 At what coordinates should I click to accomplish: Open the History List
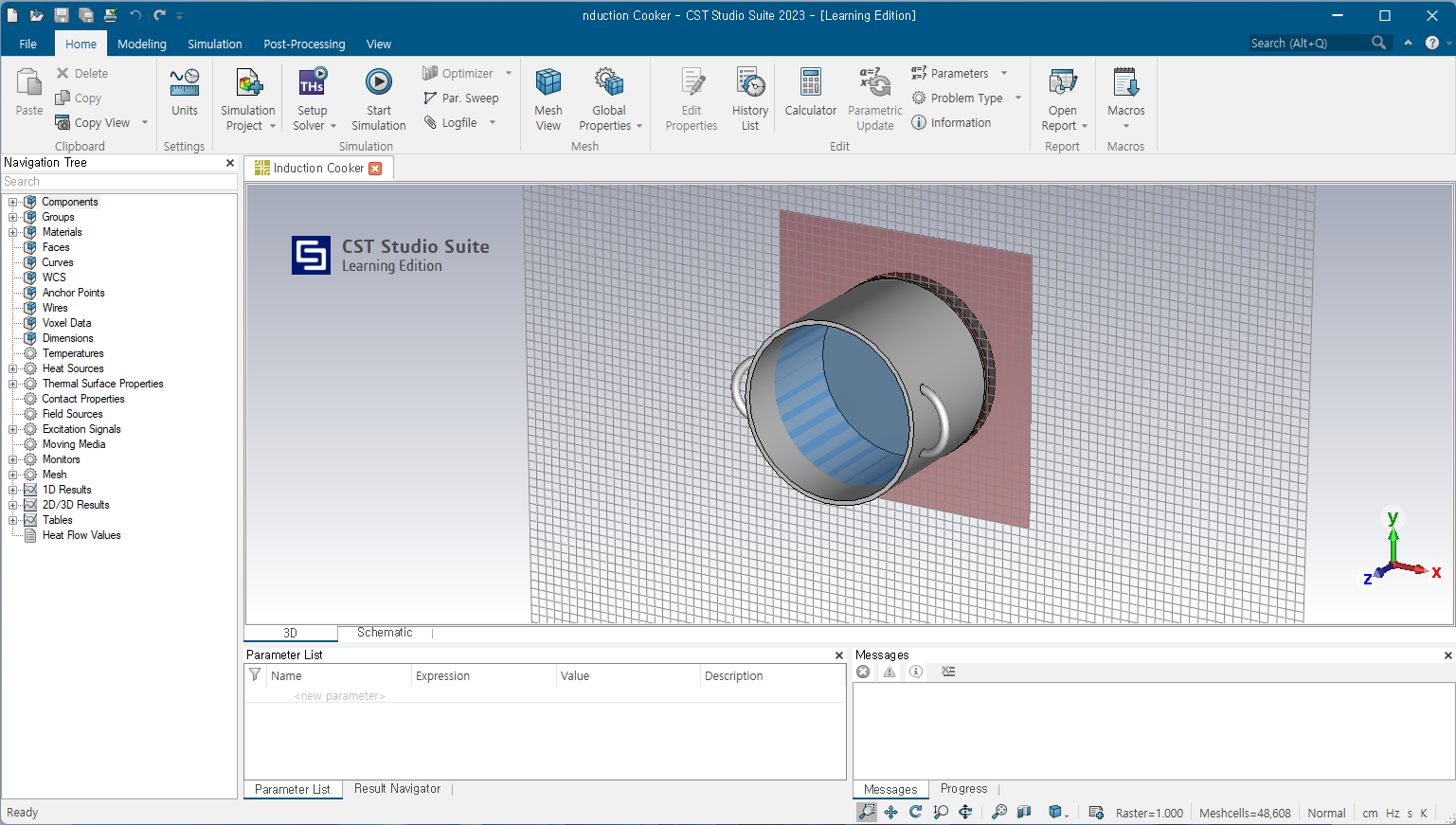point(750,99)
